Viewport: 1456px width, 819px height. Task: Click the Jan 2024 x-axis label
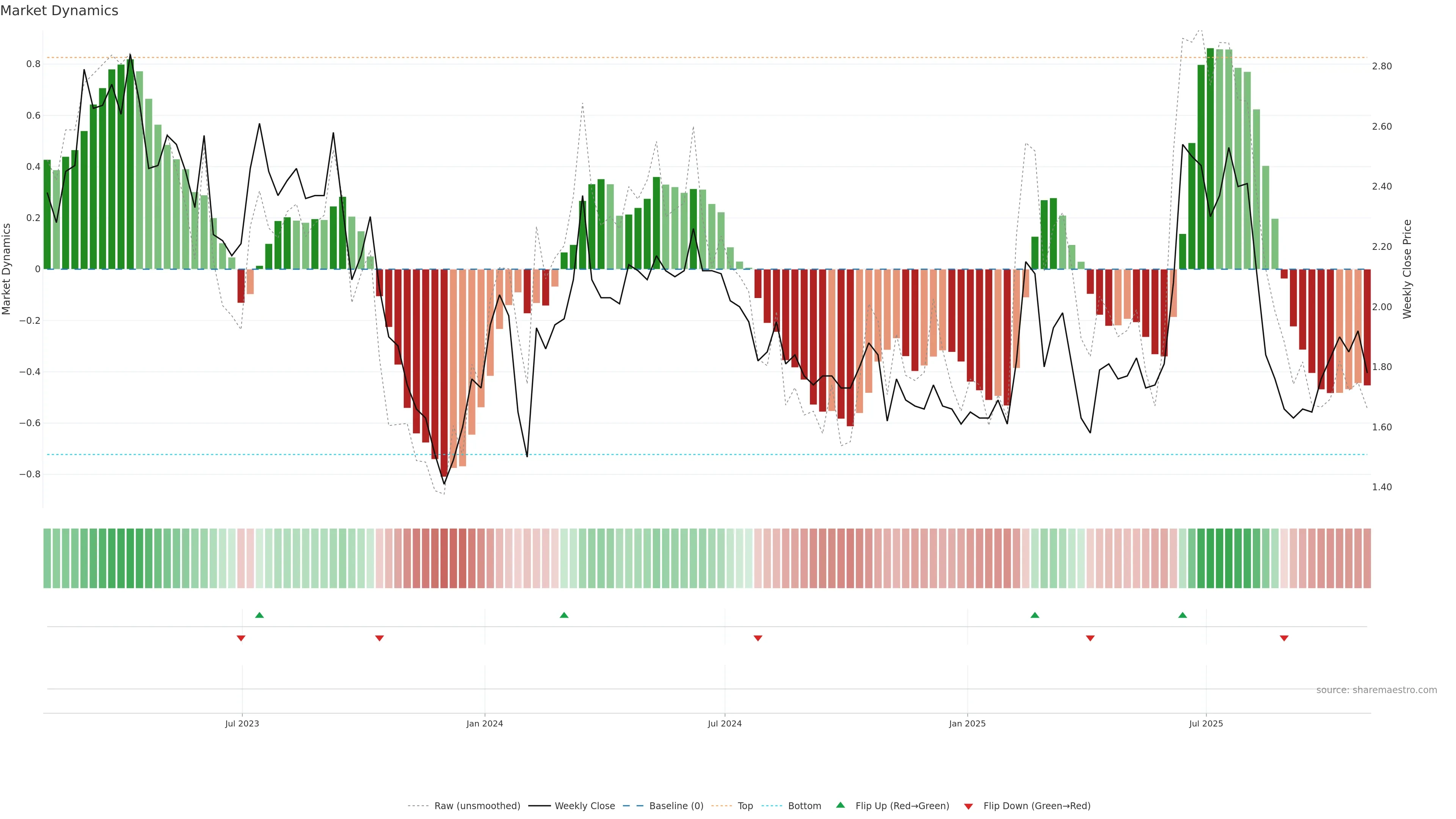(485, 723)
